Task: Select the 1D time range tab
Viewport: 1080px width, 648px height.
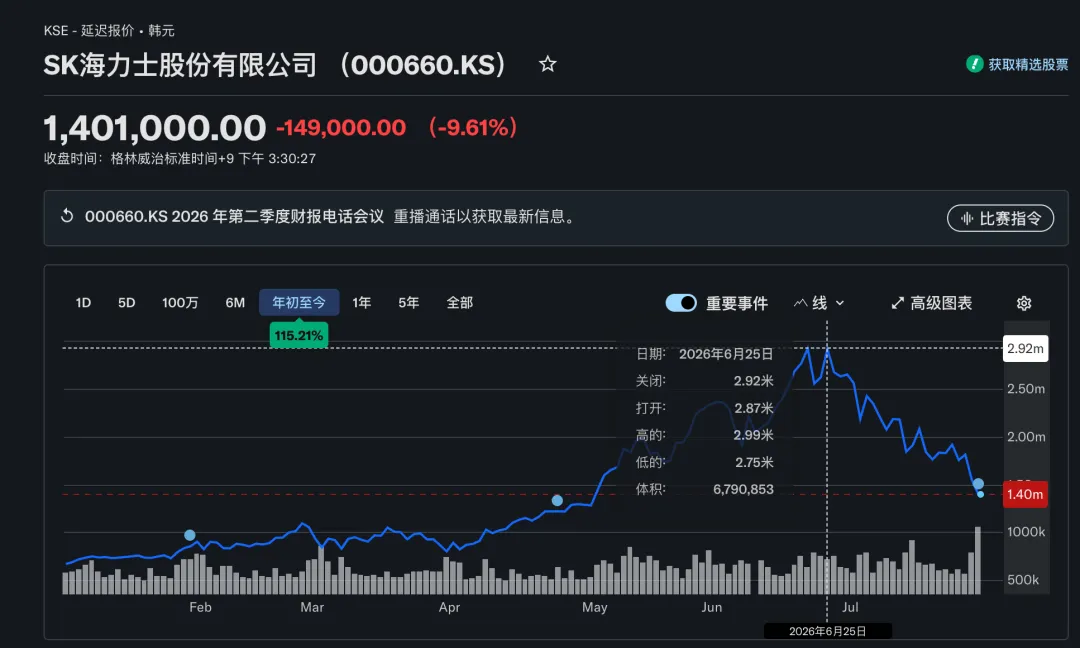Action: pos(83,303)
